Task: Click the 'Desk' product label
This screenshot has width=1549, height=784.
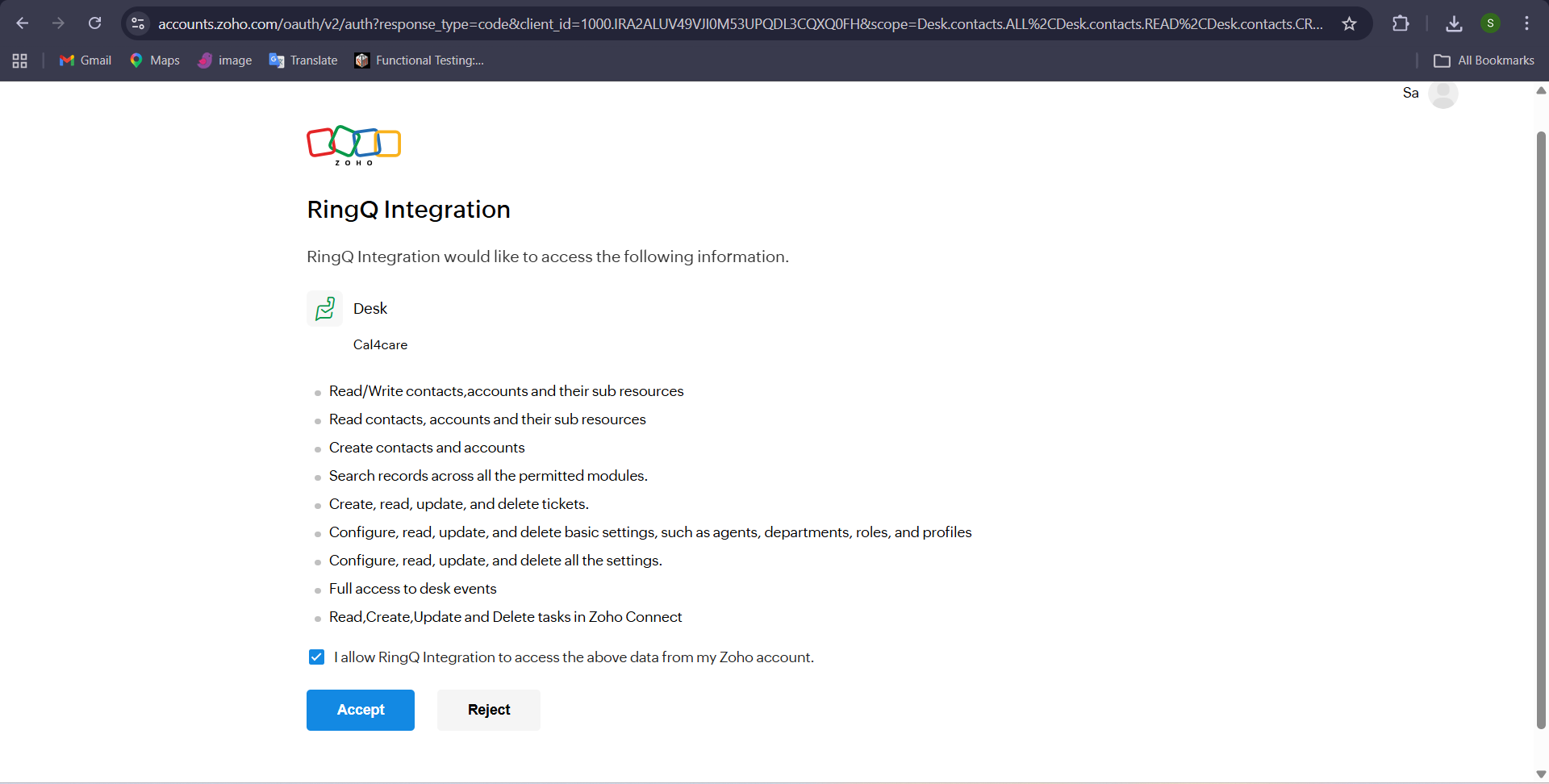Action: 370,308
